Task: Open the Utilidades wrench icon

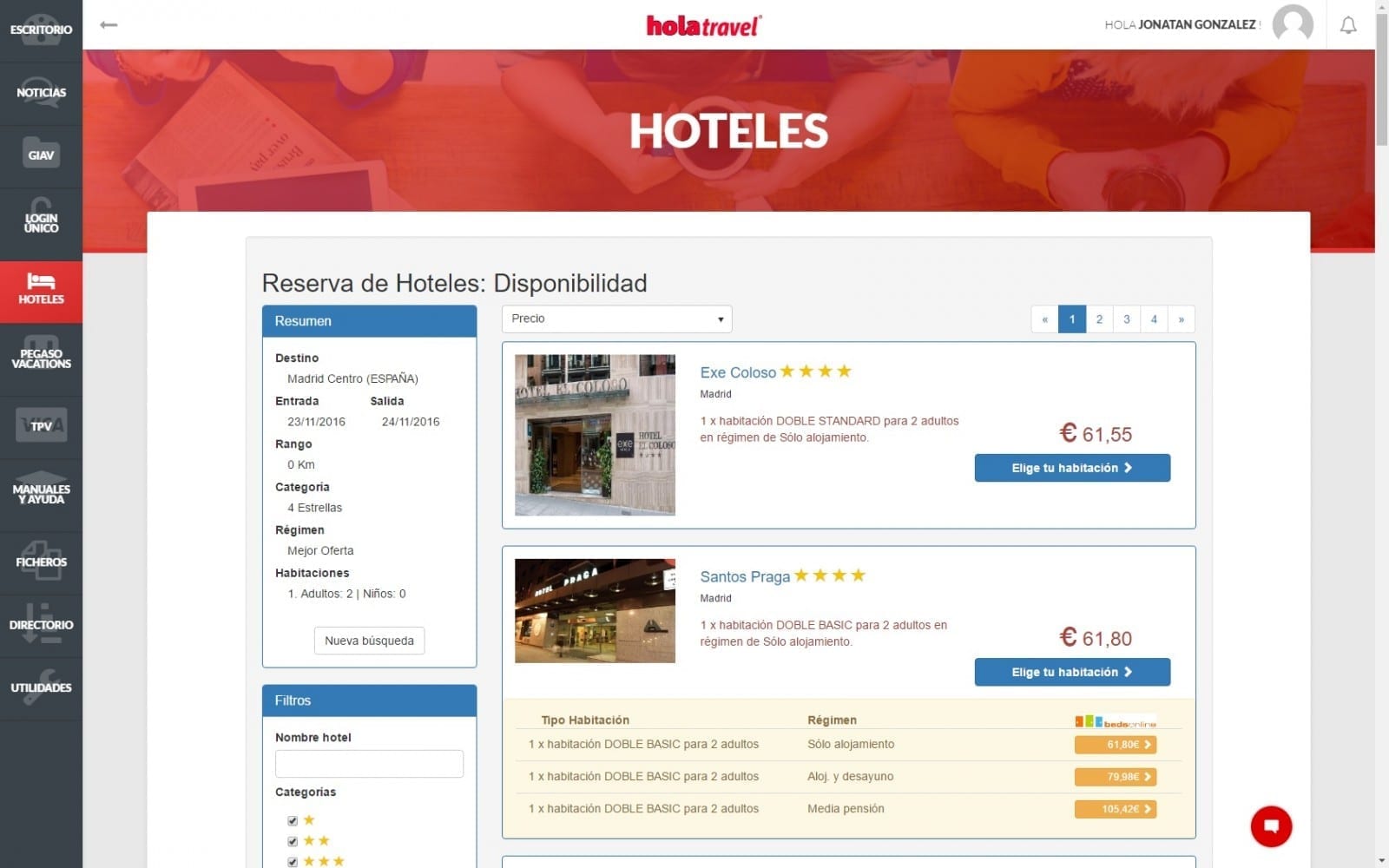Action: pos(41,687)
